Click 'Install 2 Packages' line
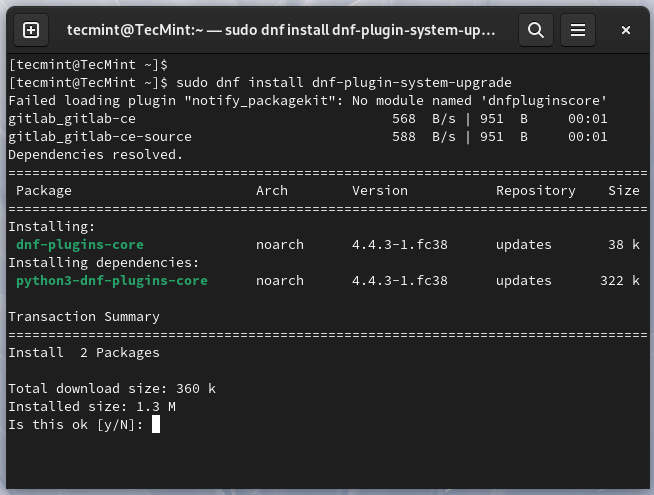654x495 pixels. click(84, 353)
